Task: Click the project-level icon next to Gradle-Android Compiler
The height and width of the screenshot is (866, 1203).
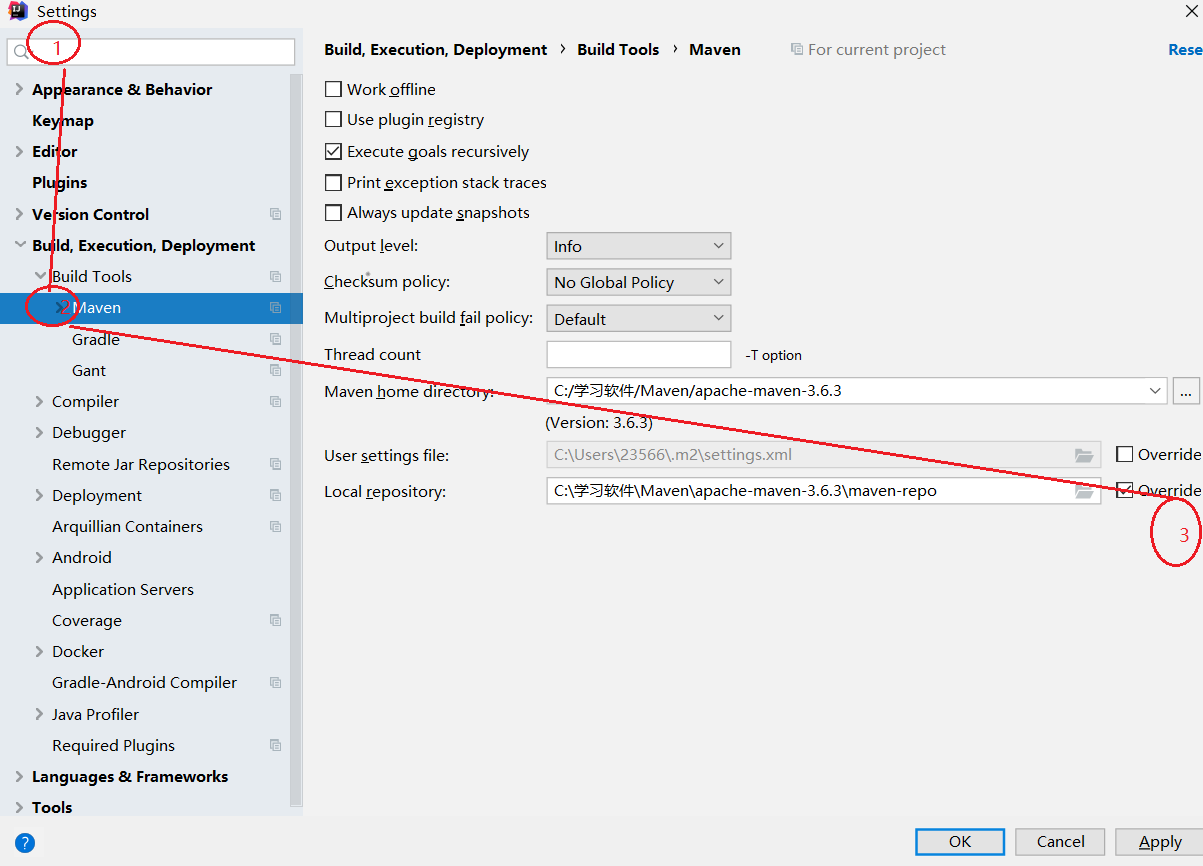Action: [275, 682]
